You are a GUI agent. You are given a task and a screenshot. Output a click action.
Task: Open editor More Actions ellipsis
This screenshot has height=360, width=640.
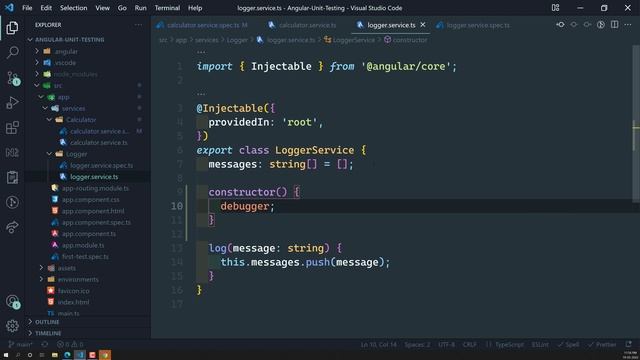[x=628, y=25]
